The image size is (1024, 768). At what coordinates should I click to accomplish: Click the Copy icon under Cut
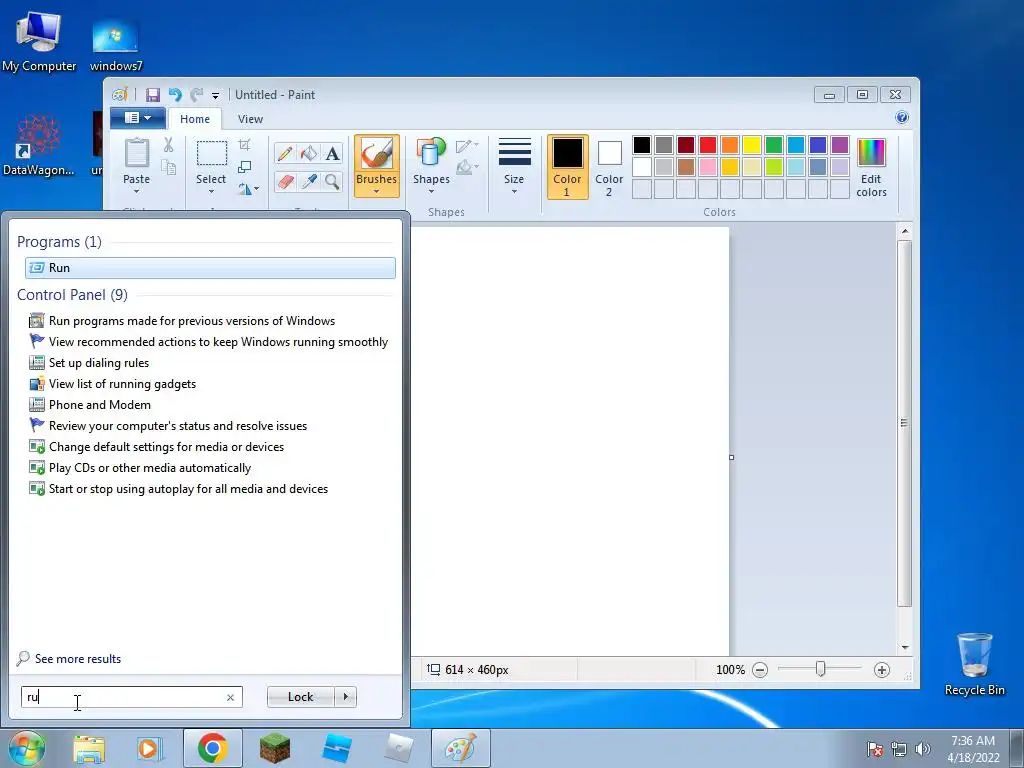tap(168, 168)
